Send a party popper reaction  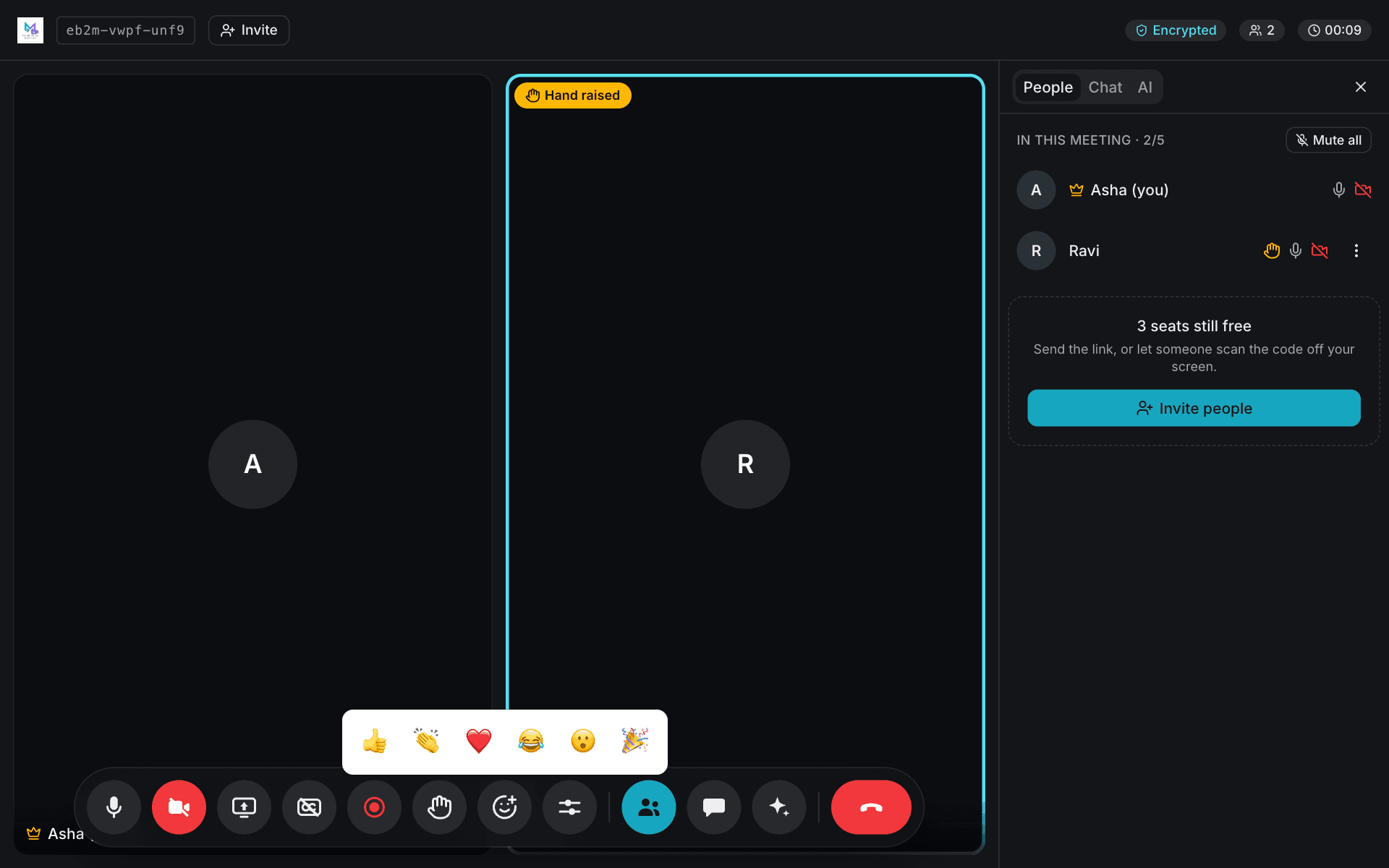635,741
